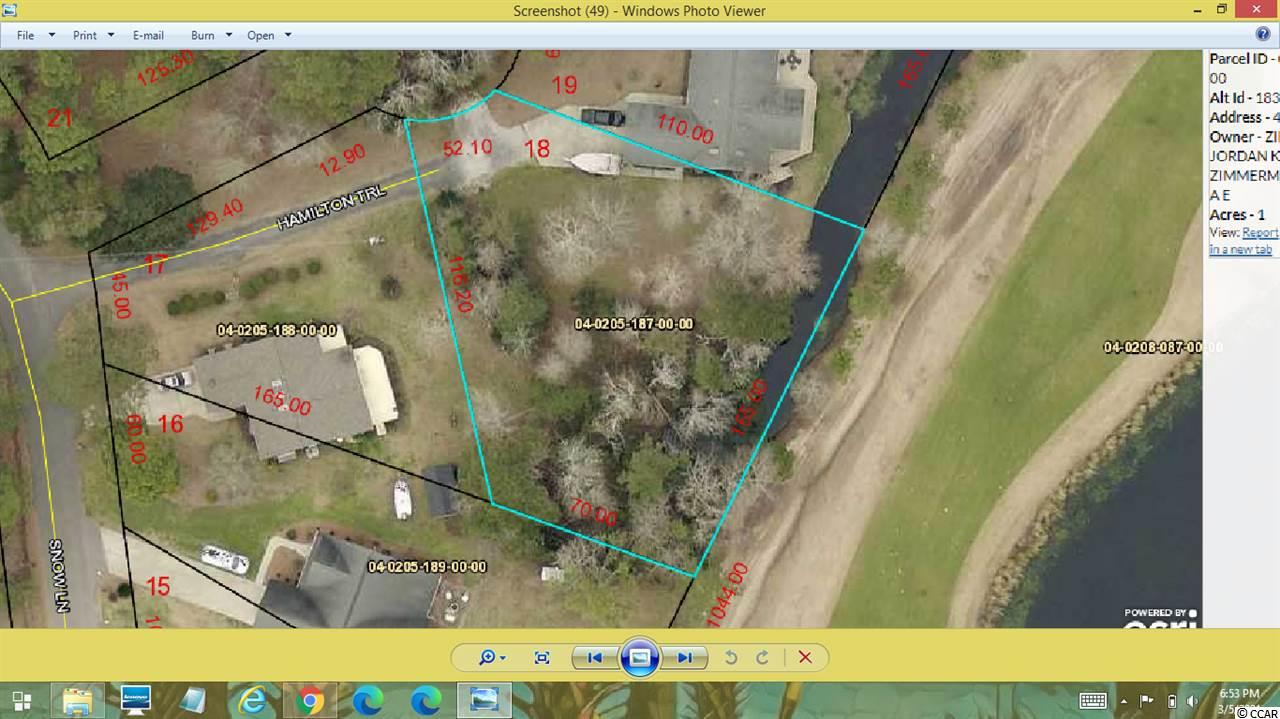Click parcel label 04-0205-187-00-00
Screen dimensions: 1280x719
(634, 324)
